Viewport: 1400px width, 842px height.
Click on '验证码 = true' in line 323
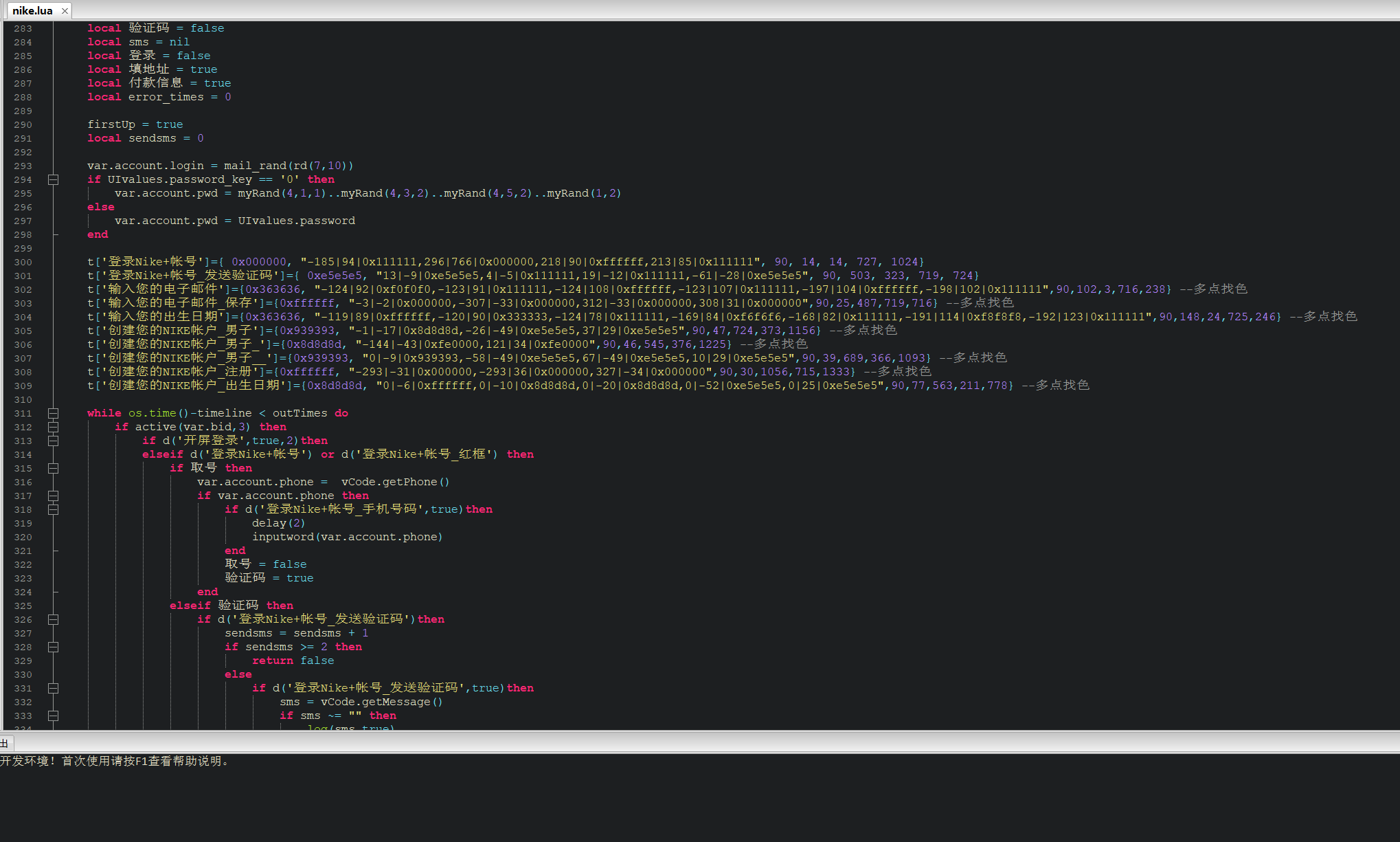(269, 577)
